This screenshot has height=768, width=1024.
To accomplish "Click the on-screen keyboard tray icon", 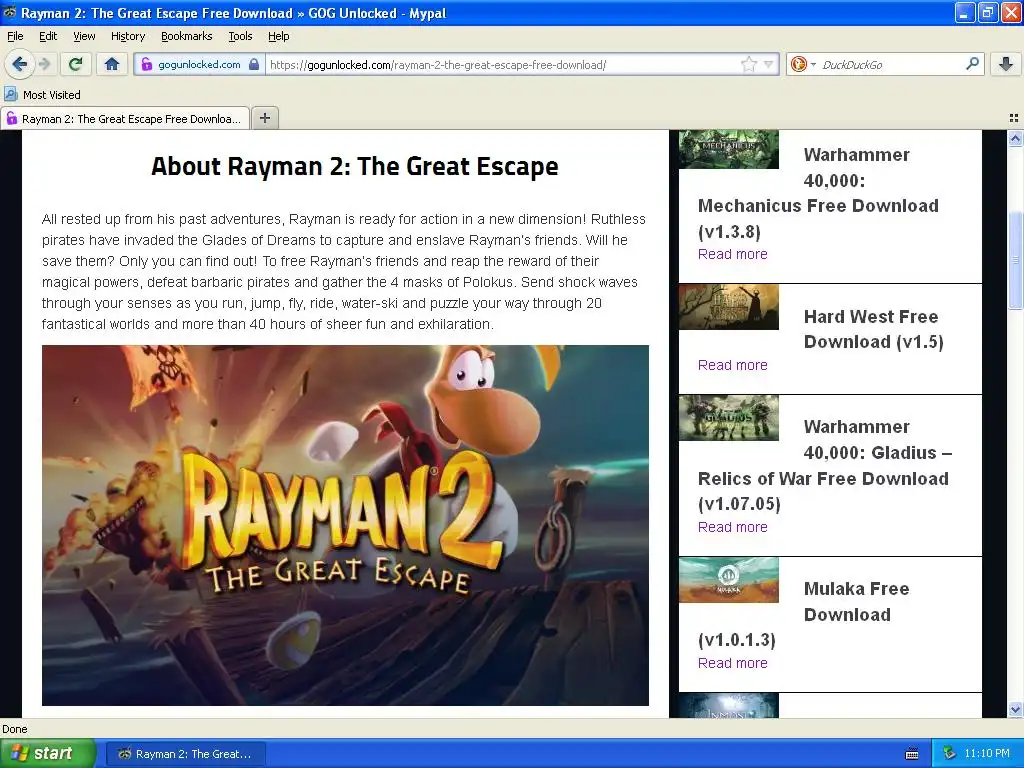I will coord(912,754).
